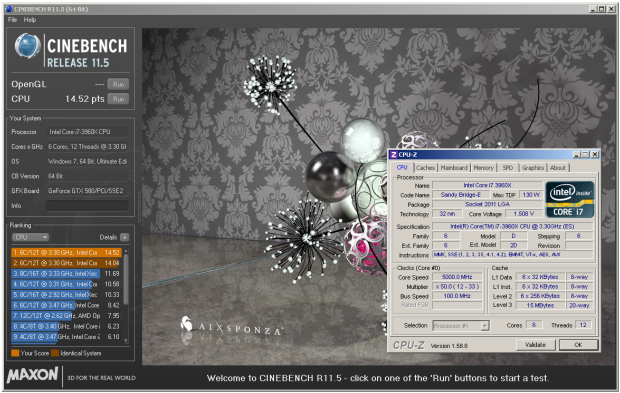
Task: Select ranking row 4 with score 10.58
Action: tap(66, 284)
